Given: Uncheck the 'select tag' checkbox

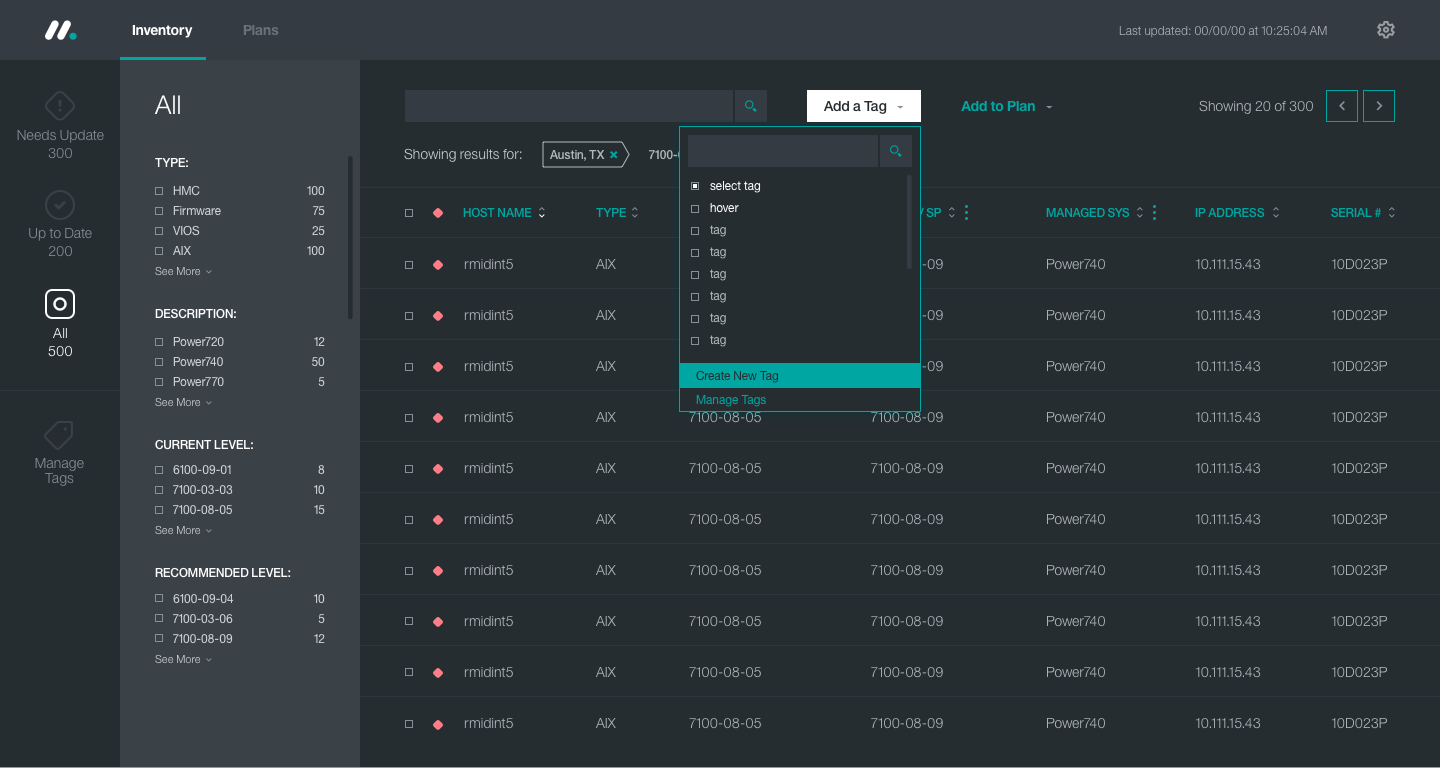Looking at the screenshot, I should [x=695, y=186].
